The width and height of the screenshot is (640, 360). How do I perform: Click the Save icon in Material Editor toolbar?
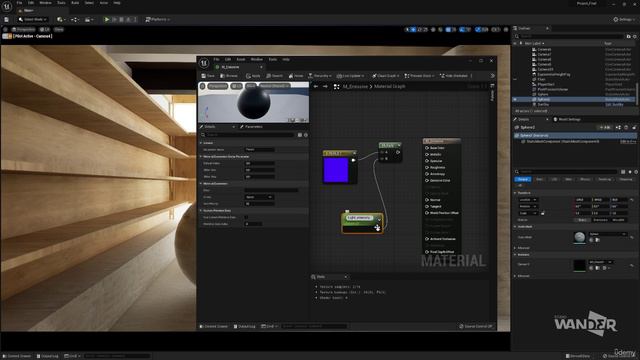coord(208,76)
